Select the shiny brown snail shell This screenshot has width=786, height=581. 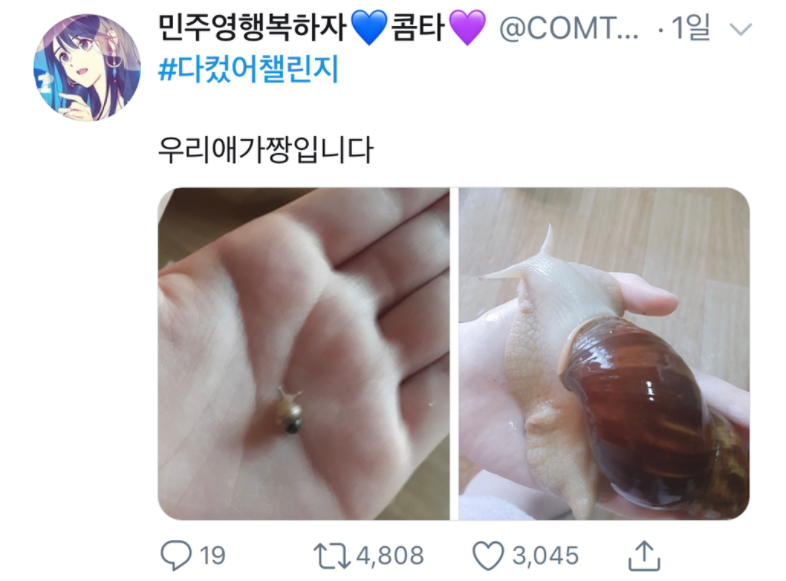[652, 411]
